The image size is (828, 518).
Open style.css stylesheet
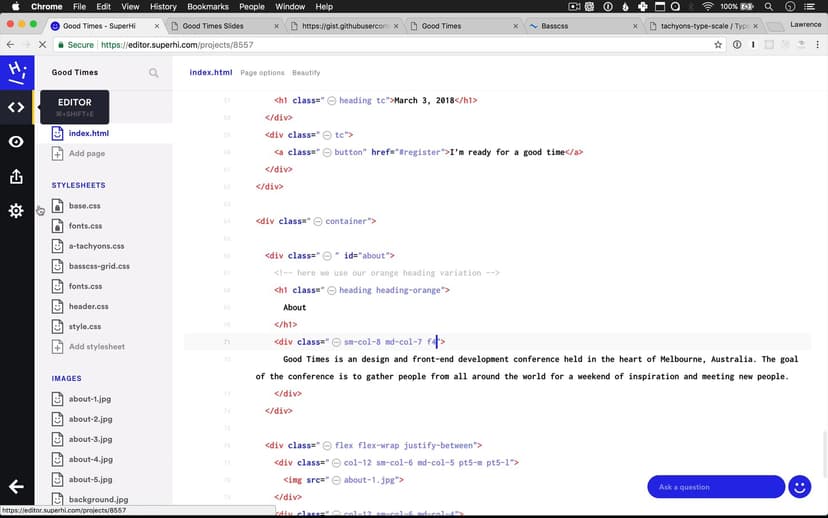coord(85,326)
